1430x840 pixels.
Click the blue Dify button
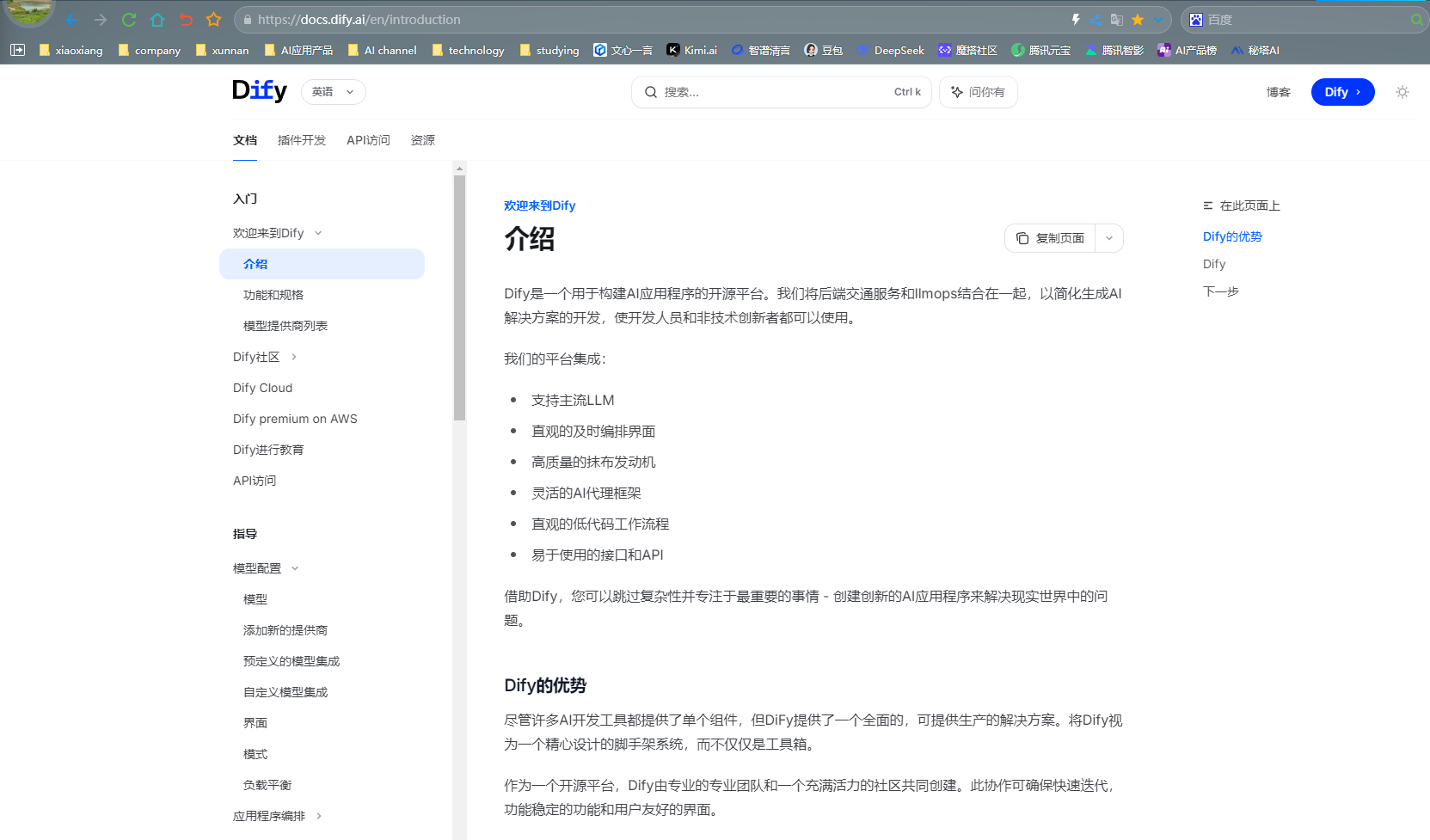(1342, 92)
